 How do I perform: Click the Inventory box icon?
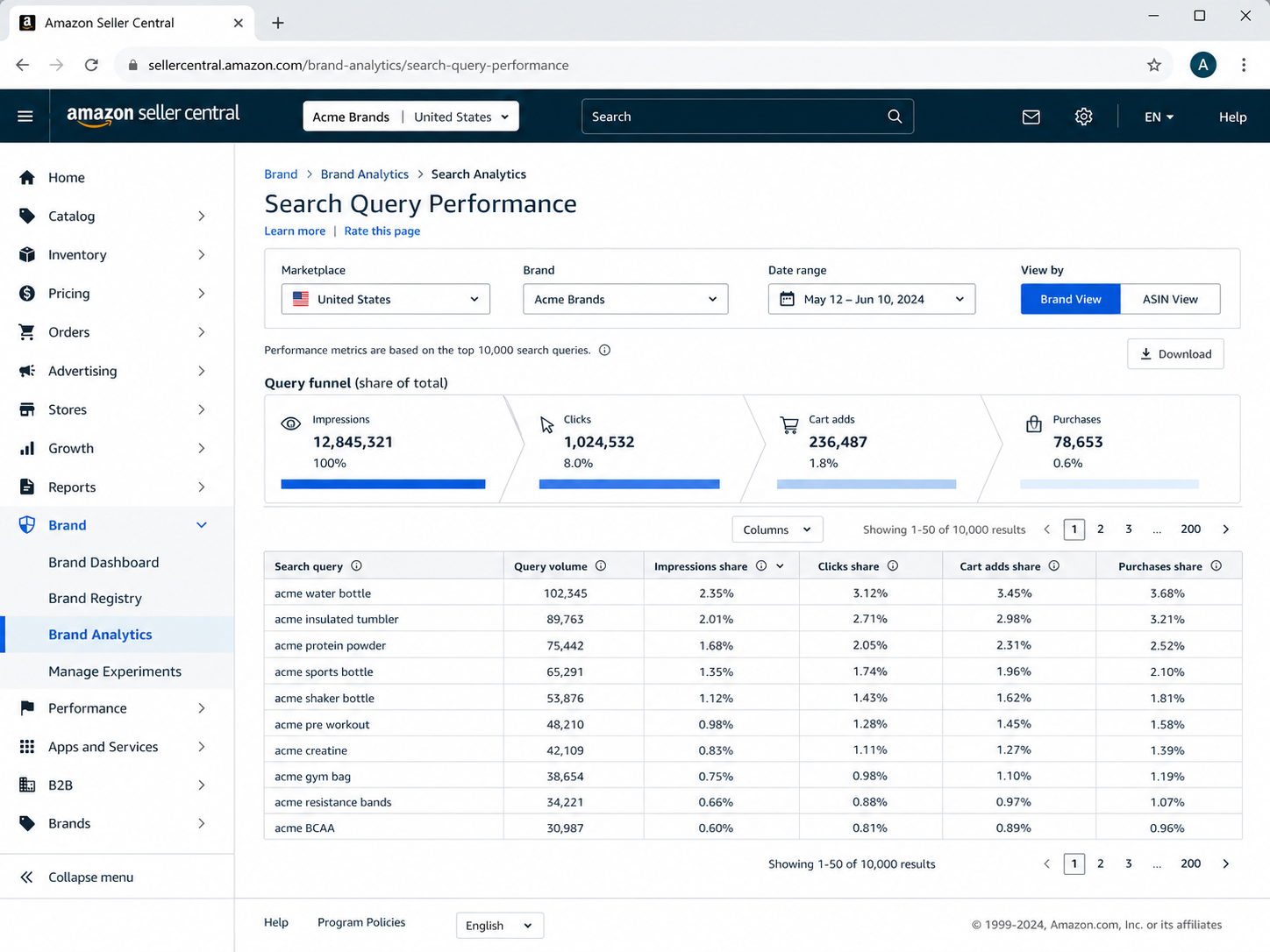point(27,255)
